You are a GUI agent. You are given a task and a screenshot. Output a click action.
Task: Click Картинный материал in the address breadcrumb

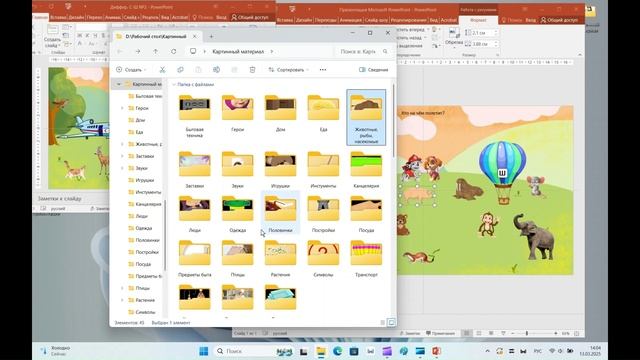[238, 51]
